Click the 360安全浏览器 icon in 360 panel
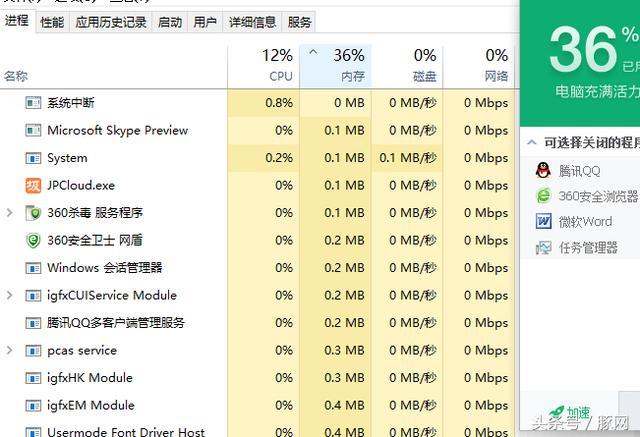This screenshot has height=437, width=640. tap(543, 196)
